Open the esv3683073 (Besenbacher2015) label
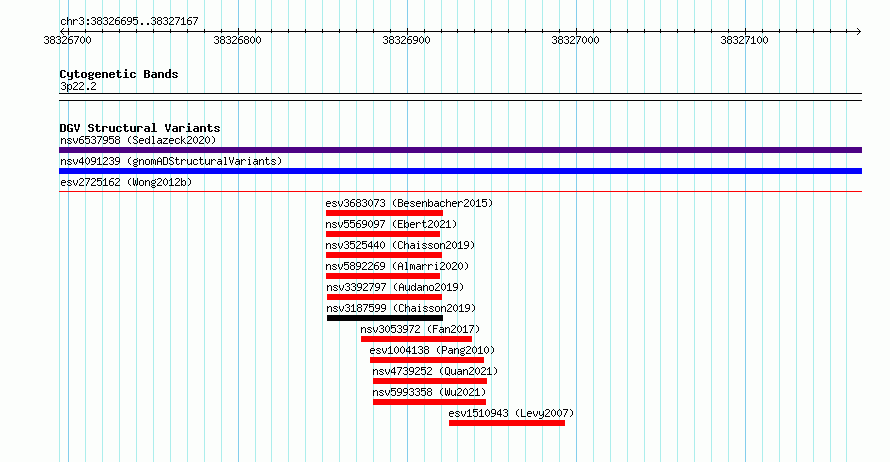890x462 pixels. point(409,203)
